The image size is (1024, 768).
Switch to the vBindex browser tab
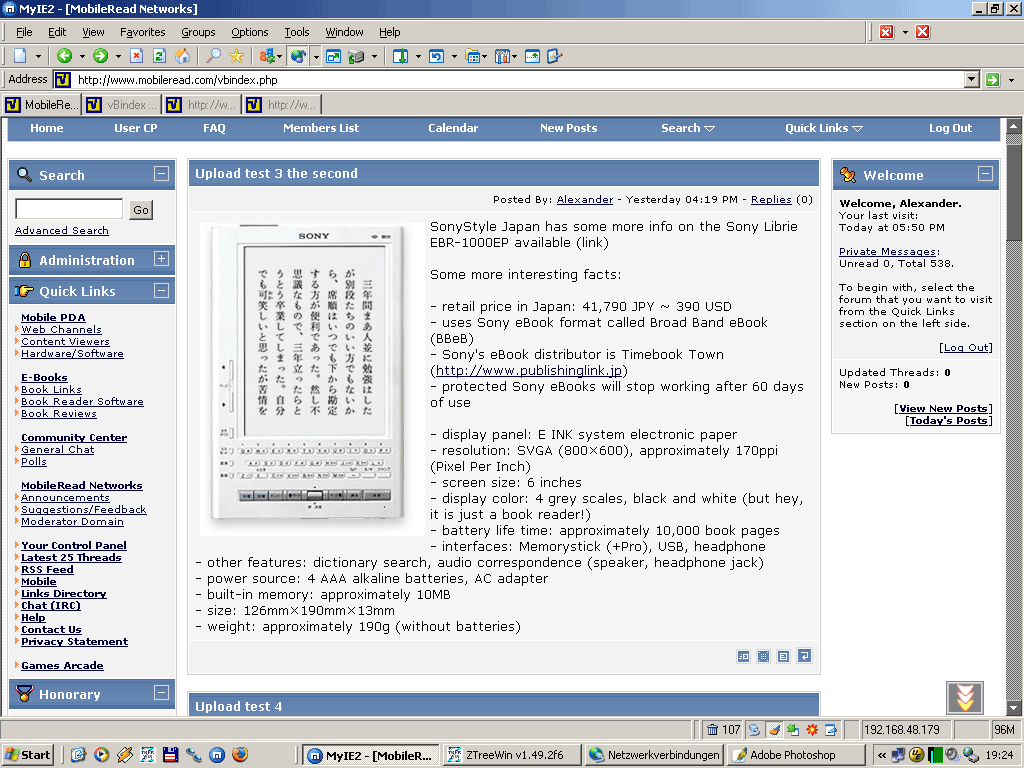pyautogui.click(x=121, y=104)
